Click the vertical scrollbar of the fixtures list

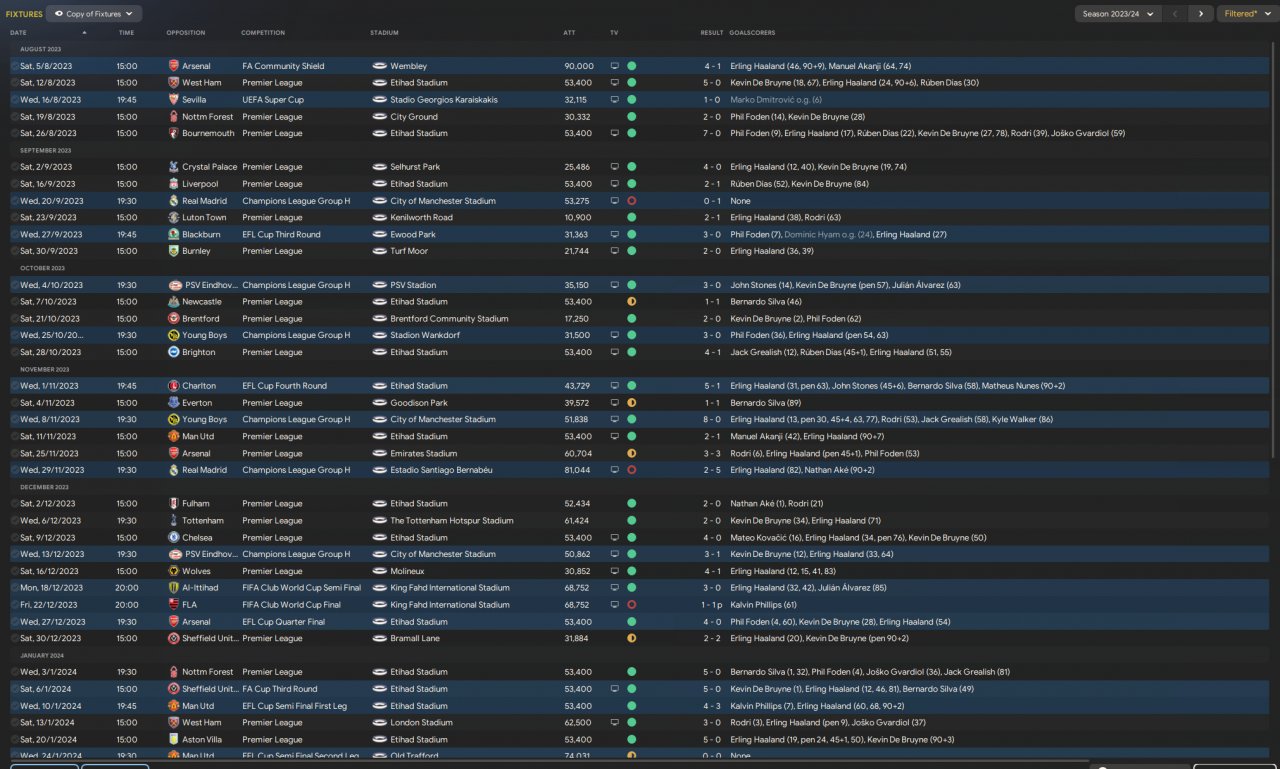(x=1273, y=249)
